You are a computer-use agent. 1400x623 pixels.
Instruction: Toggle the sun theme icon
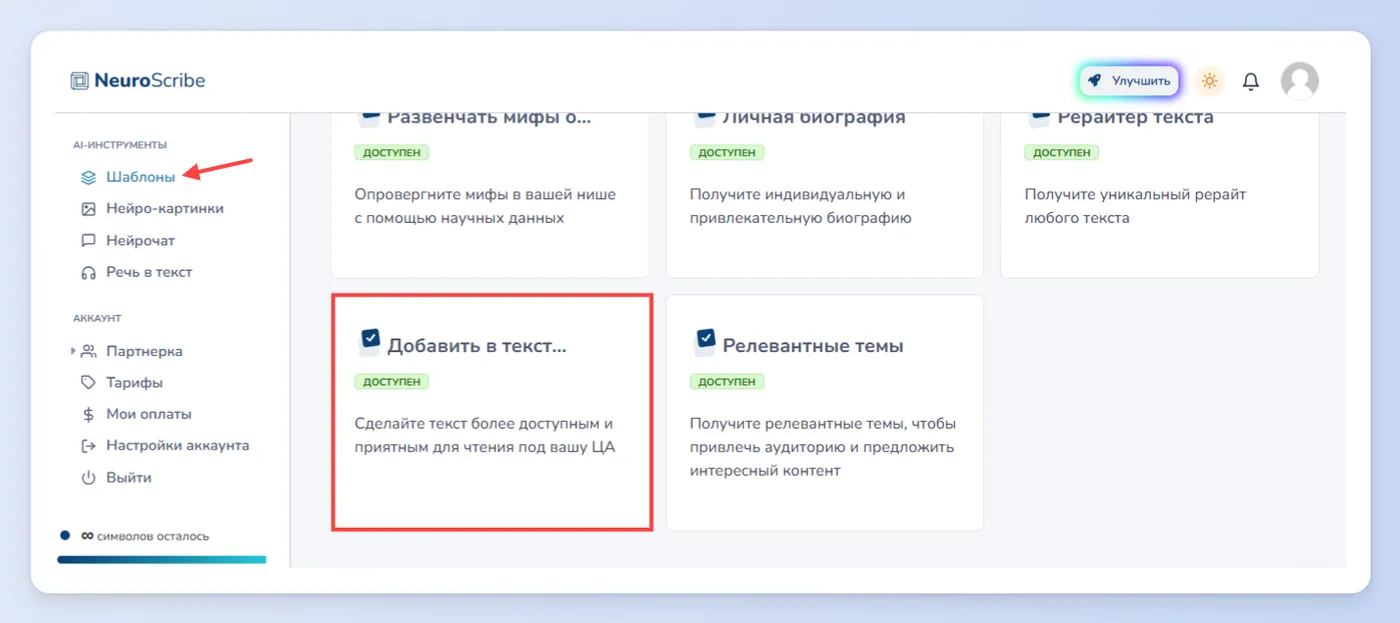coord(1210,81)
